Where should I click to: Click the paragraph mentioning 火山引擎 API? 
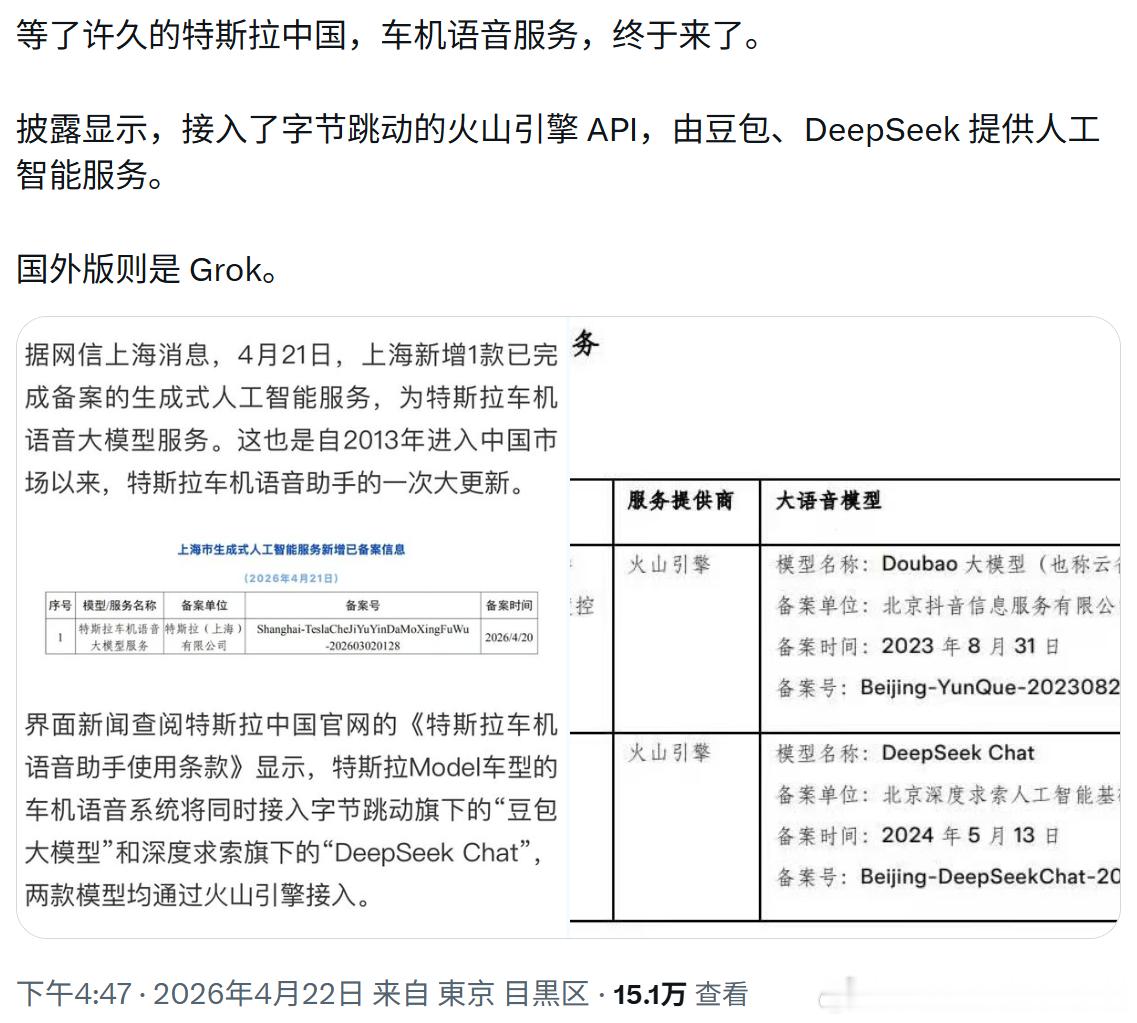click(x=558, y=152)
